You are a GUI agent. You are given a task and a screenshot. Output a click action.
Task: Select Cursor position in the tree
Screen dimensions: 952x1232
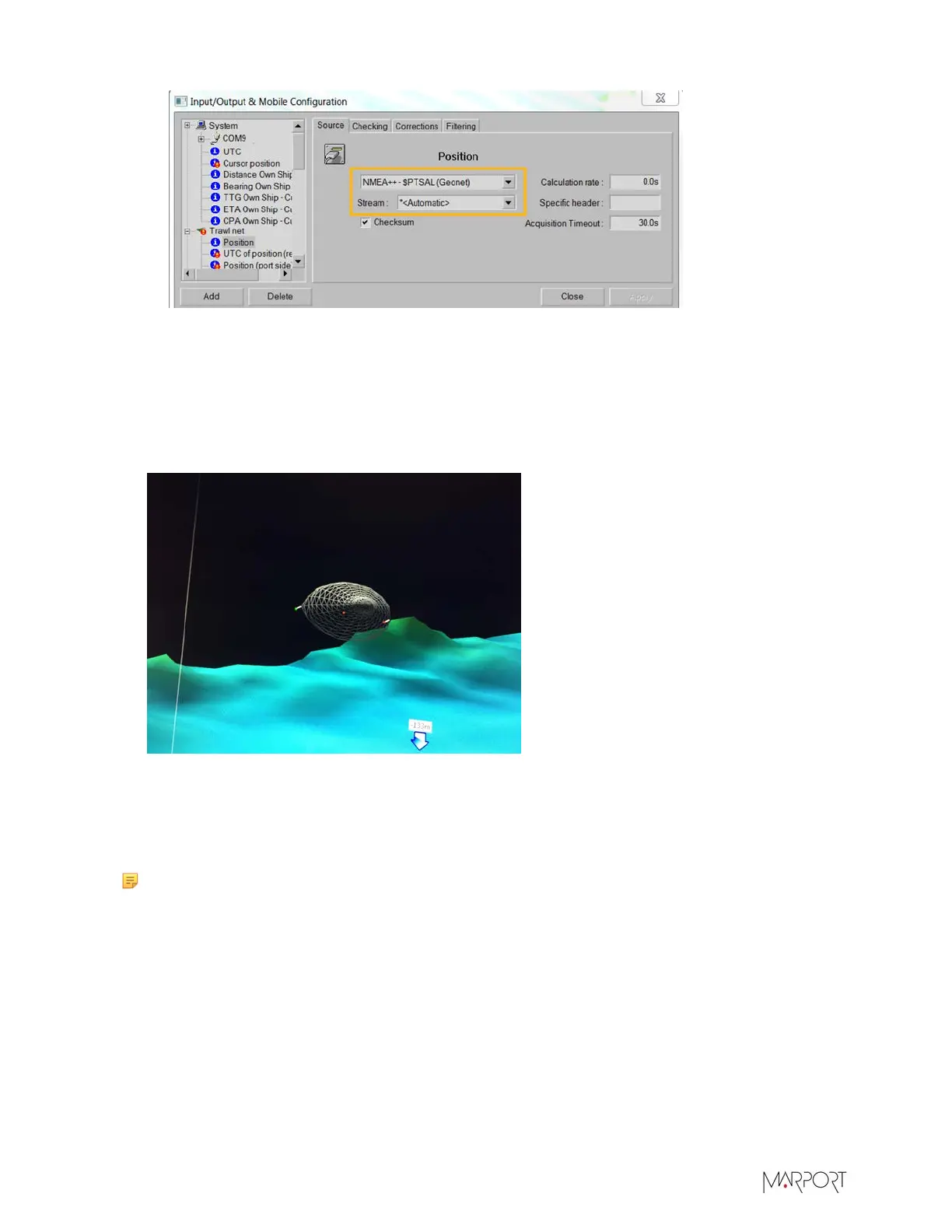[x=251, y=163]
